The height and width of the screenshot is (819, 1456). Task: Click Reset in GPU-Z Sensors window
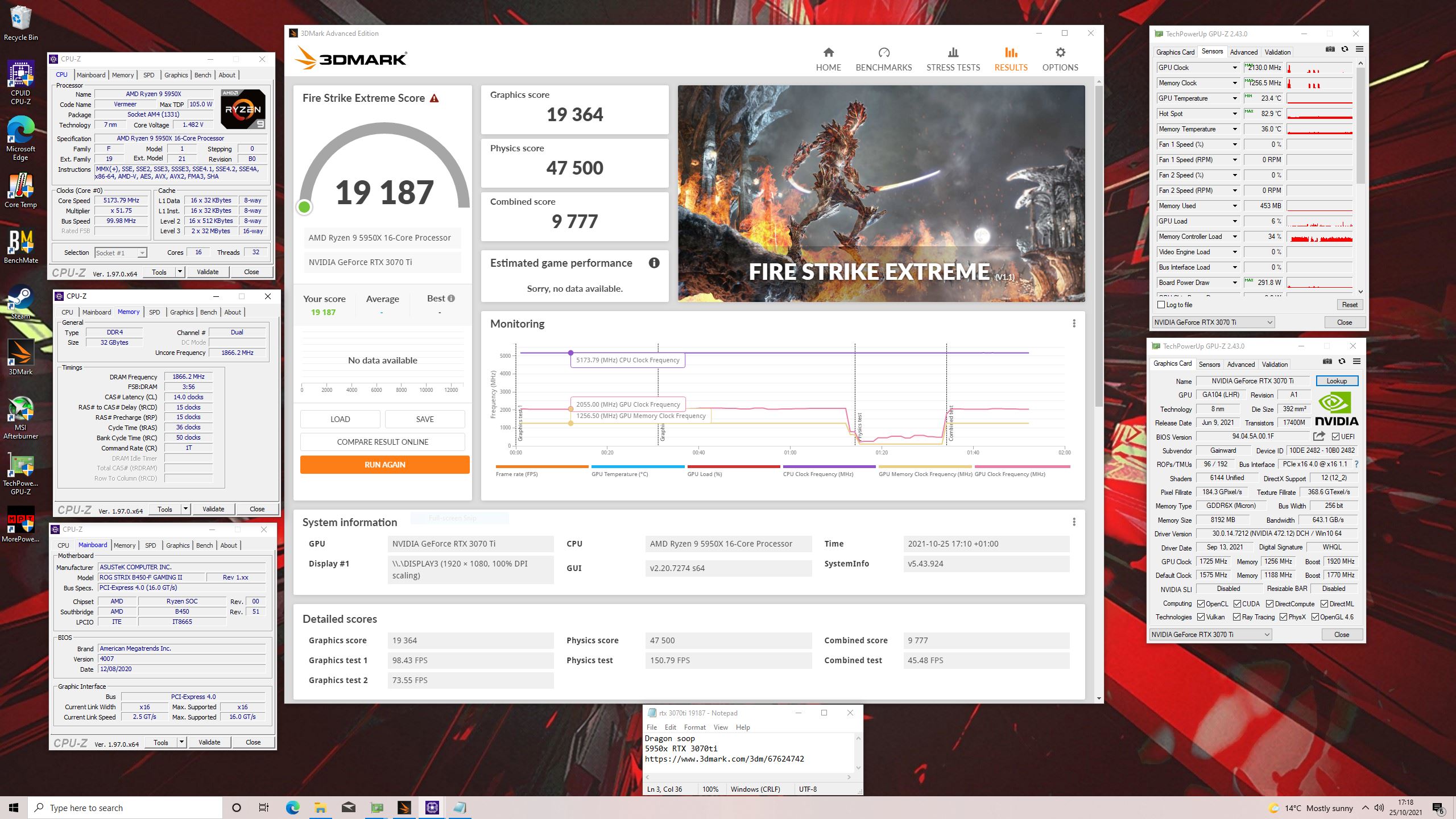(1350, 305)
